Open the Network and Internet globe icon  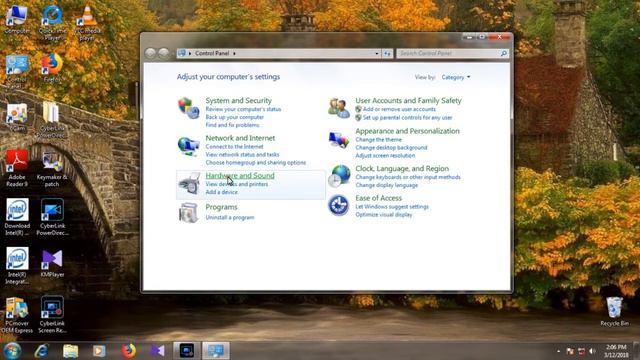point(188,146)
